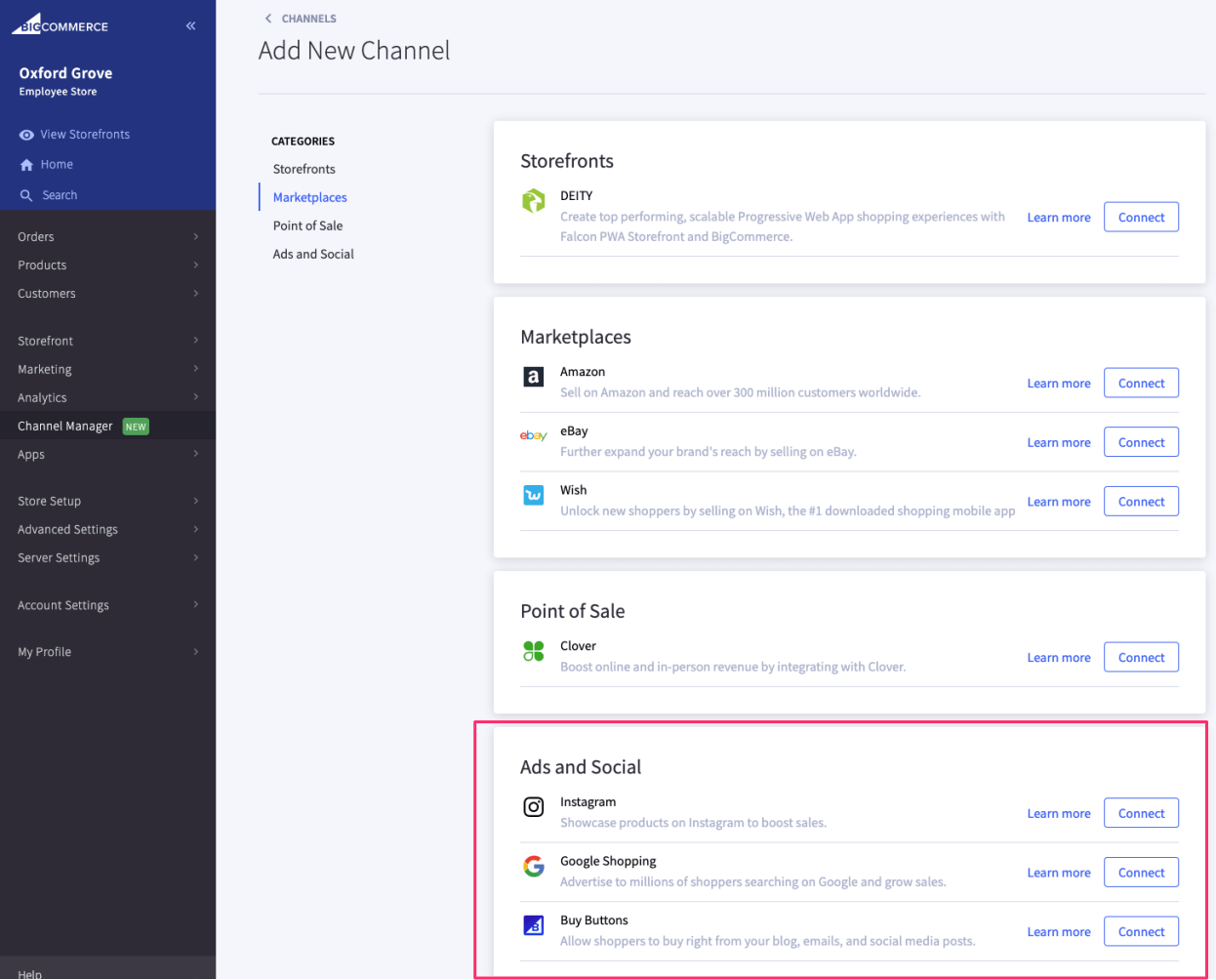Expand the Advanced Settings menu
The image size is (1216, 980).
click(x=107, y=529)
